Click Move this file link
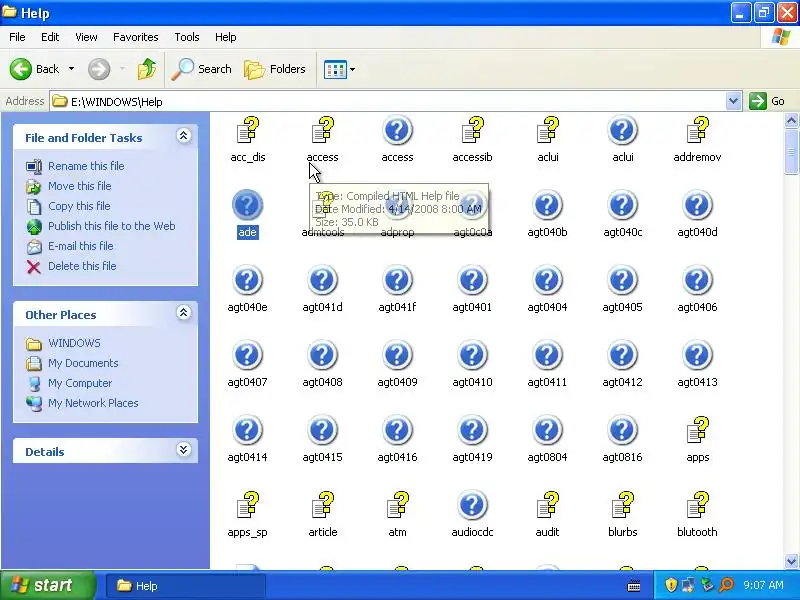The width and height of the screenshot is (800, 600). [x=80, y=186]
